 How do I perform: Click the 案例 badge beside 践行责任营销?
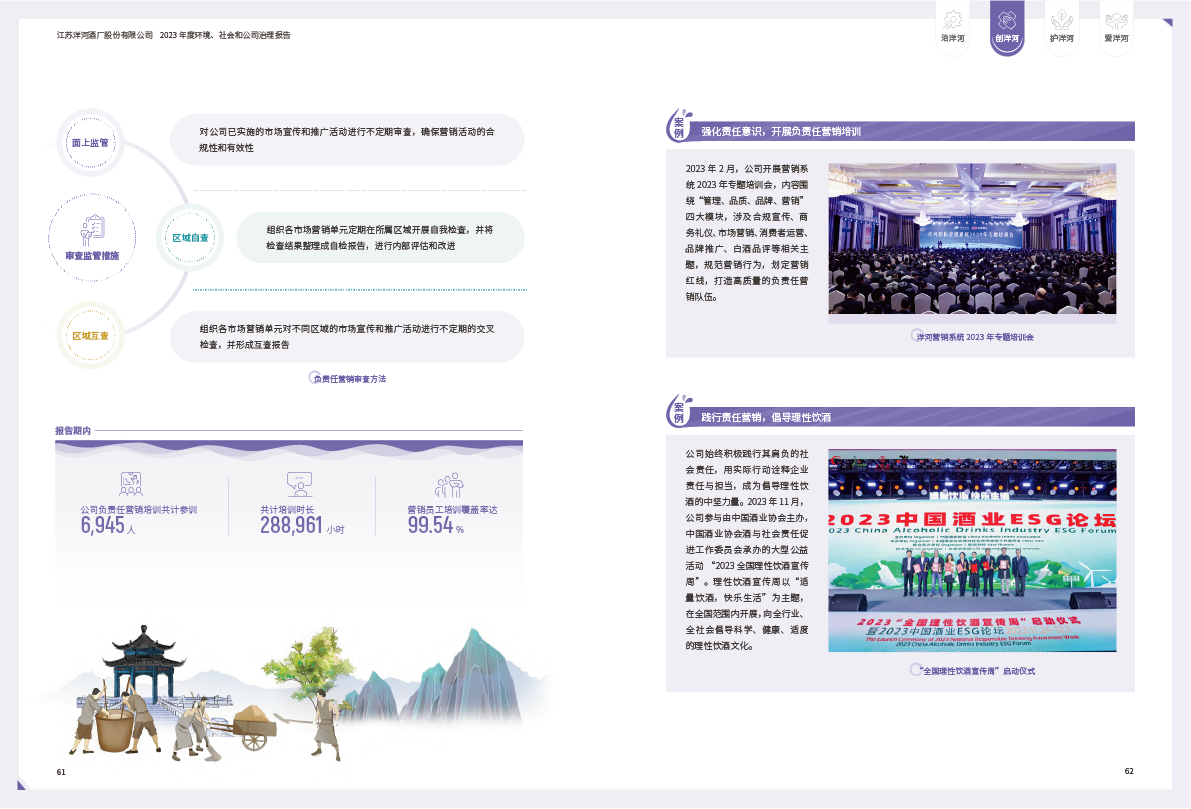[x=680, y=412]
